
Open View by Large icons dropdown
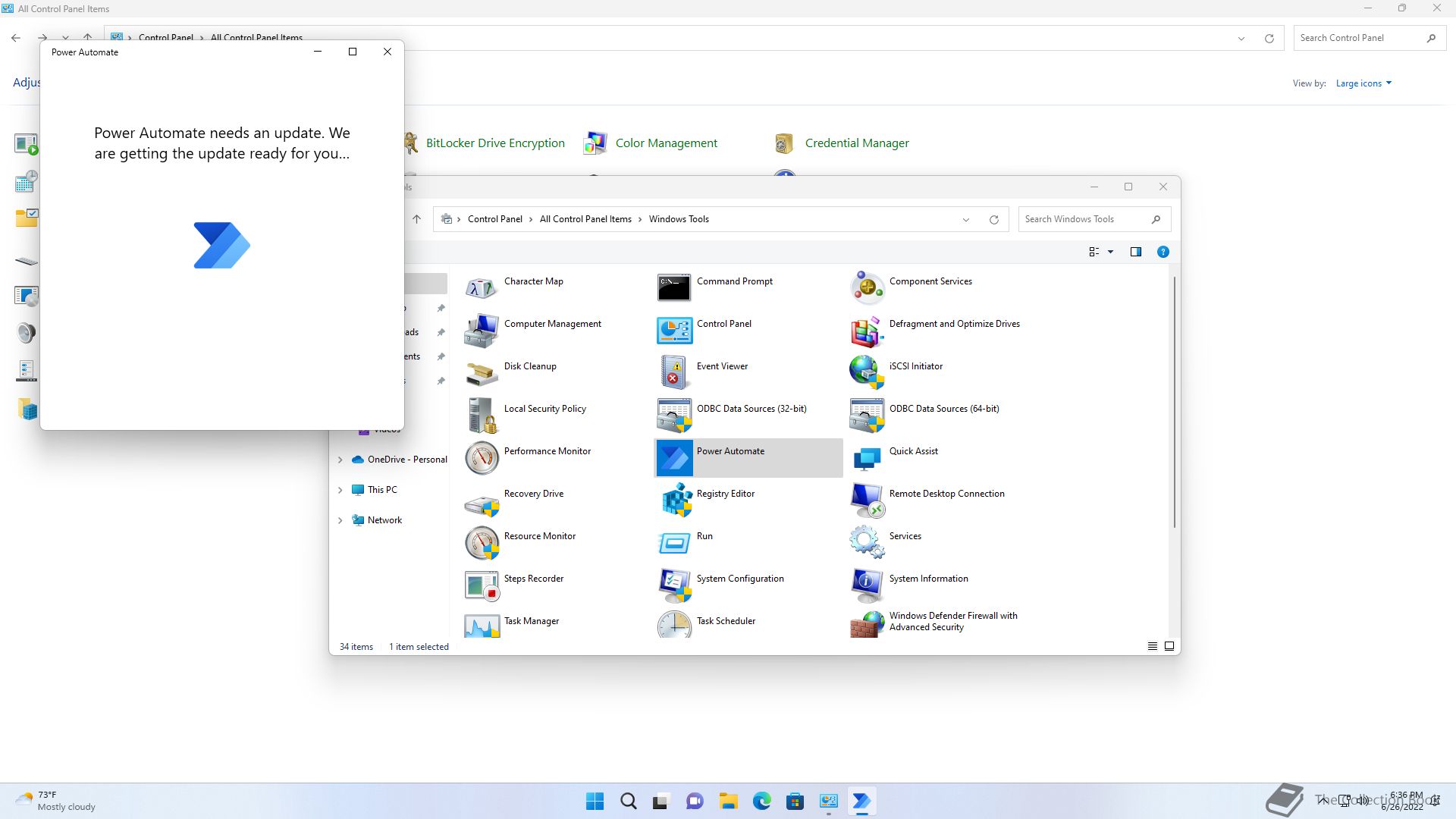point(1363,83)
